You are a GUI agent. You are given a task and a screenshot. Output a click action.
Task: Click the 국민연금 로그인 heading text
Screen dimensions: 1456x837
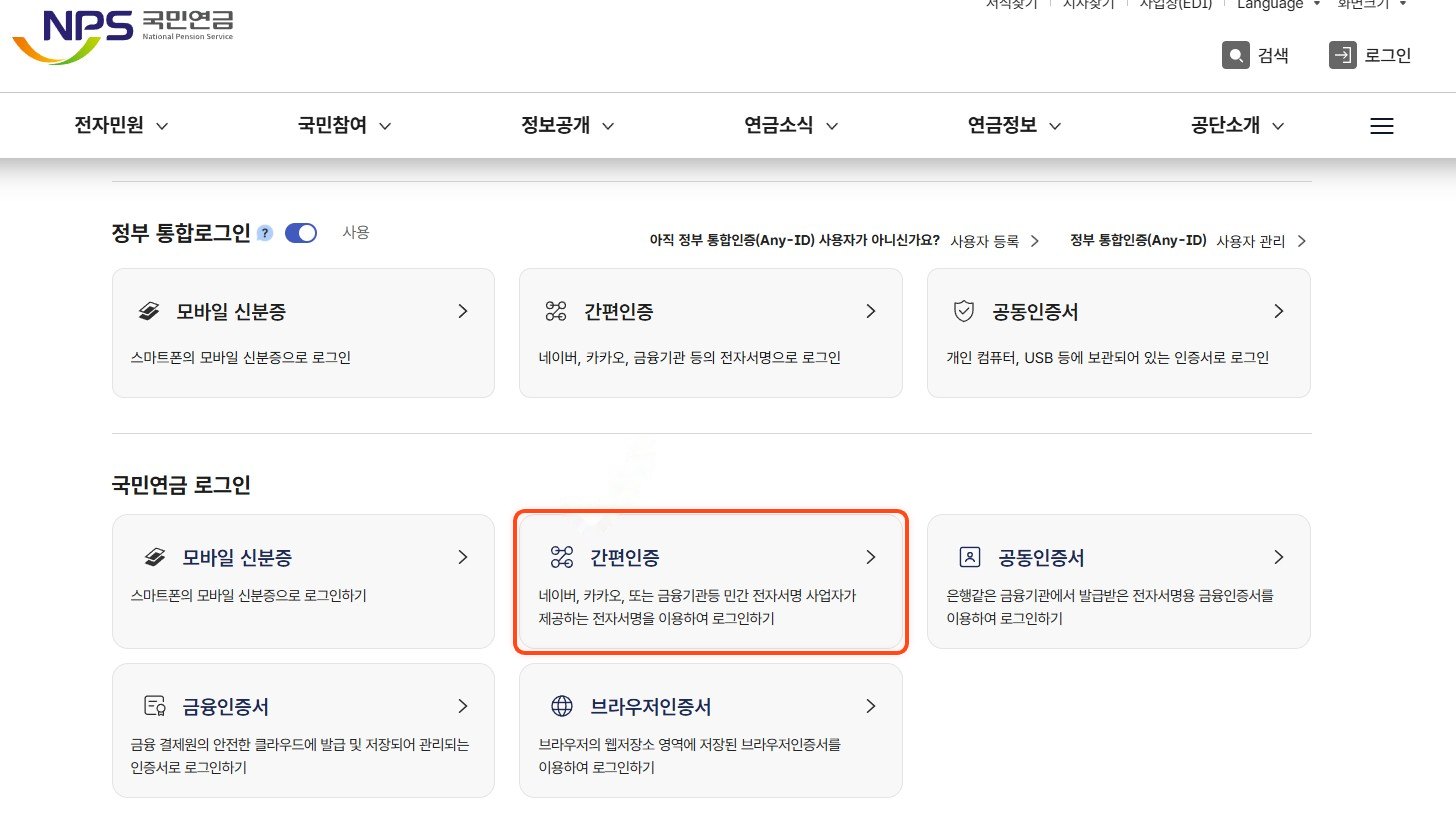pyautogui.click(x=181, y=485)
